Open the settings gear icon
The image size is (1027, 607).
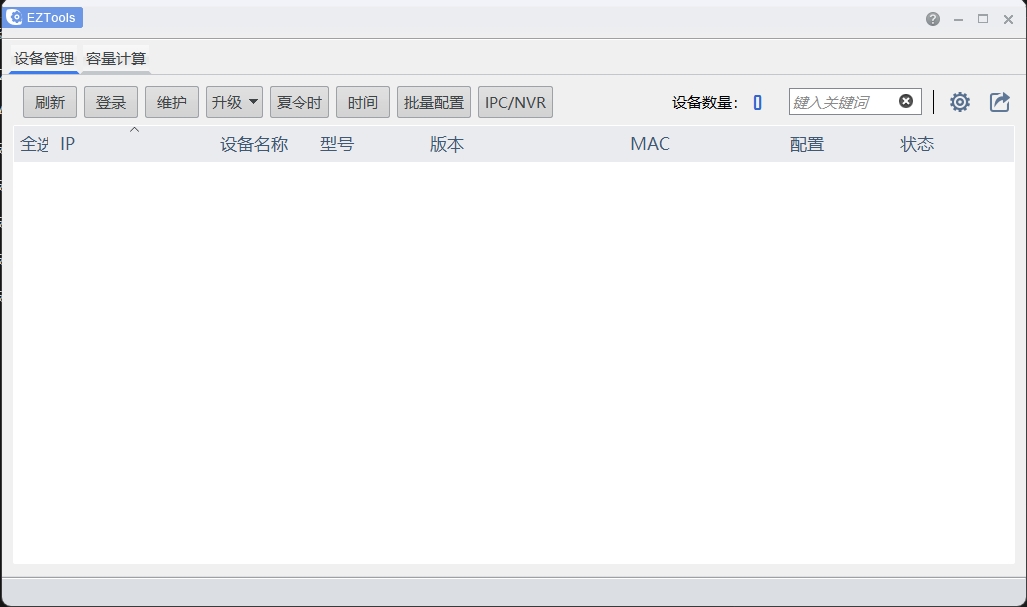(x=960, y=101)
